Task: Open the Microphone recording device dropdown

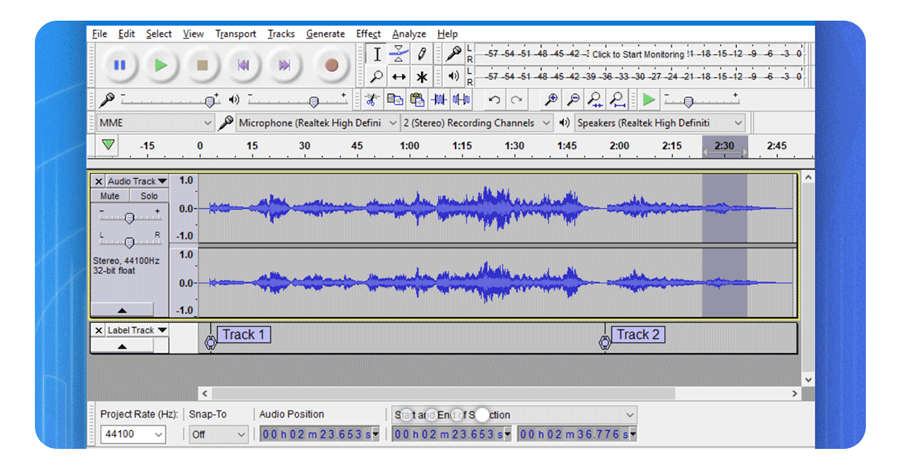Action: (x=317, y=123)
